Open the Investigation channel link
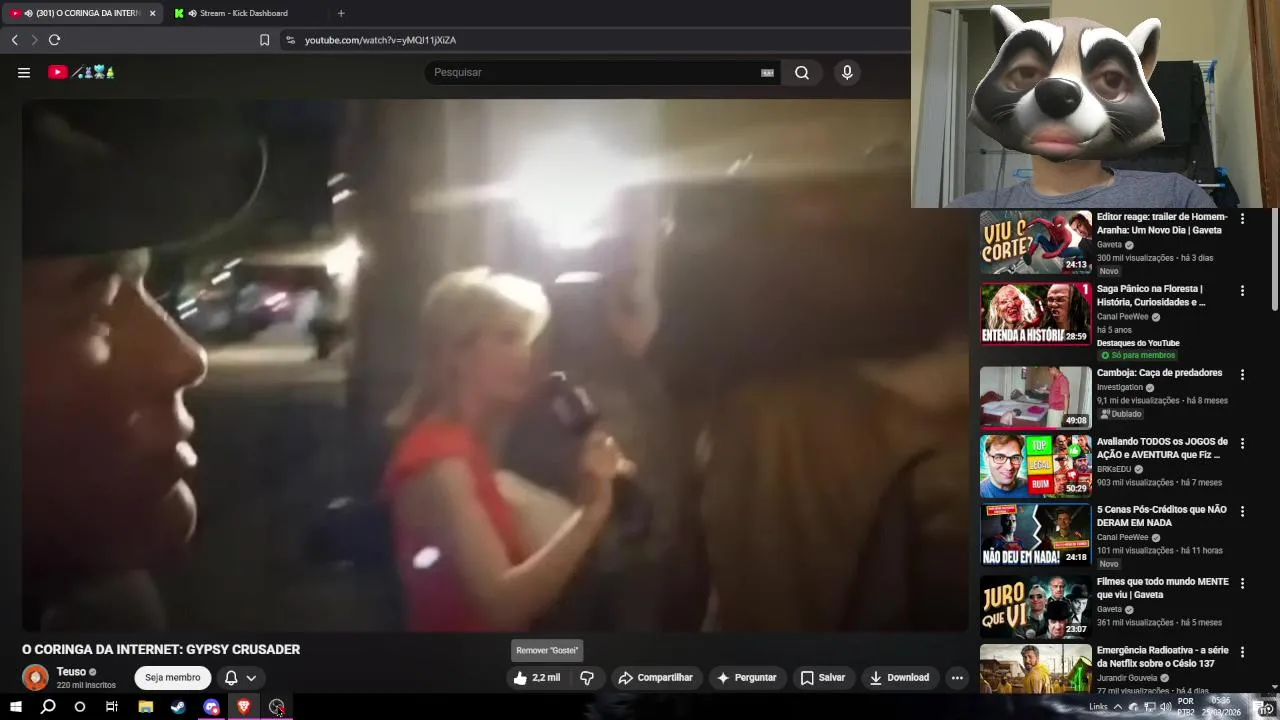1280x720 pixels. coord(1120,387)
